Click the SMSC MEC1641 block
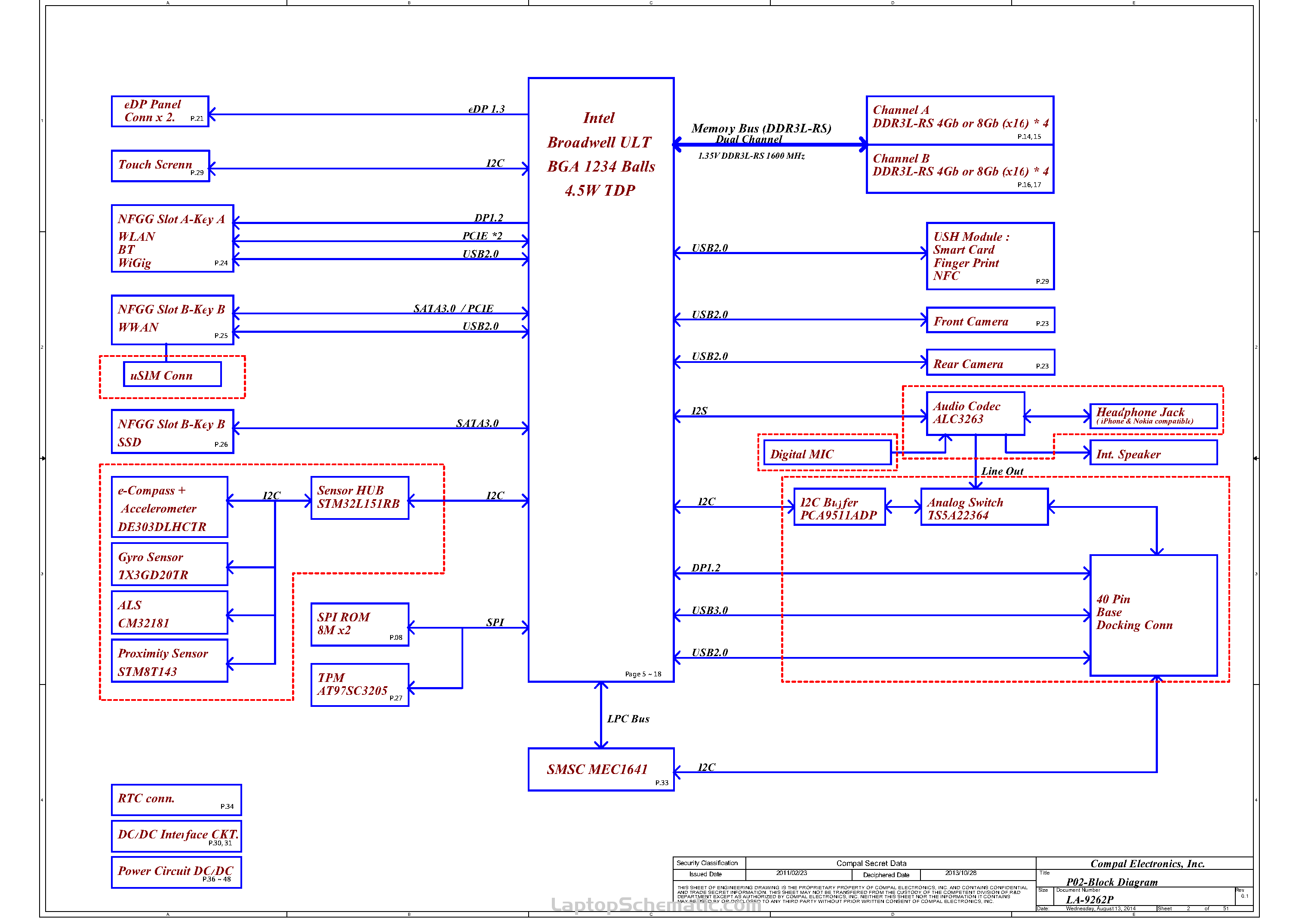This screenshot has height=924, width=1308. point(602,770)
